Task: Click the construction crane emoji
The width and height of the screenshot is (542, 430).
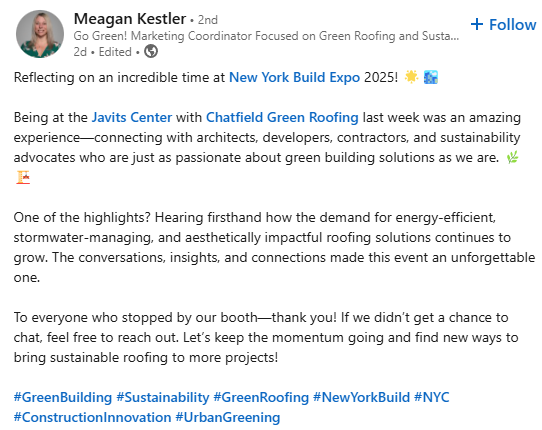Action: click(23, 177)
